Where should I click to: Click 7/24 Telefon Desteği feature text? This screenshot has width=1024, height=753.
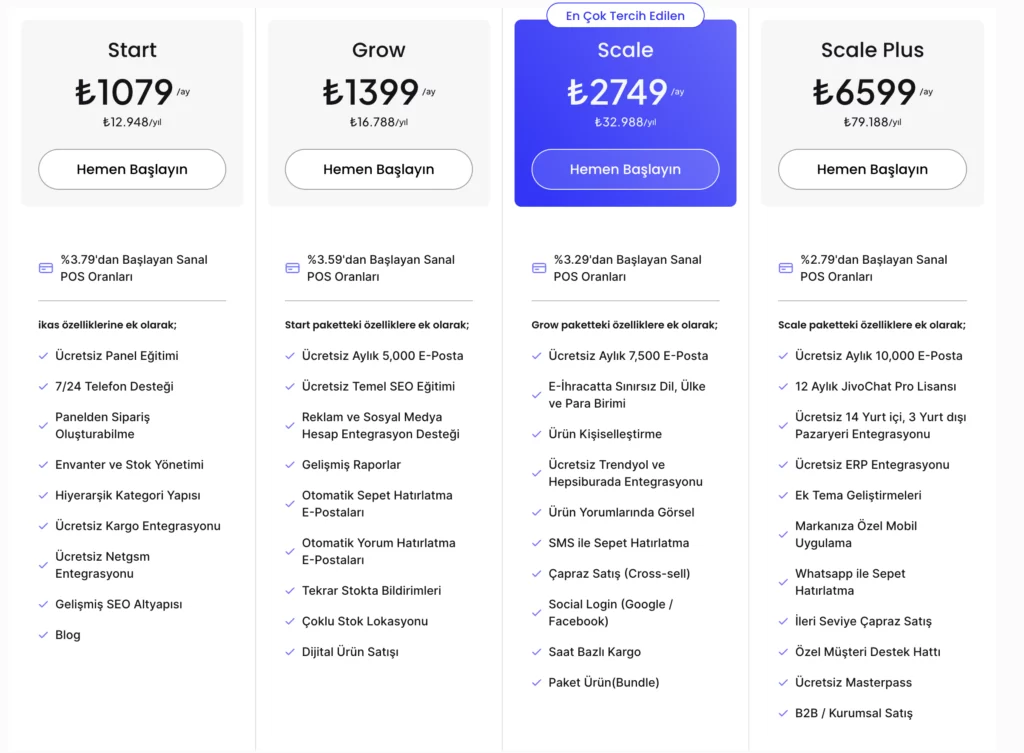(x=114, y=387)
